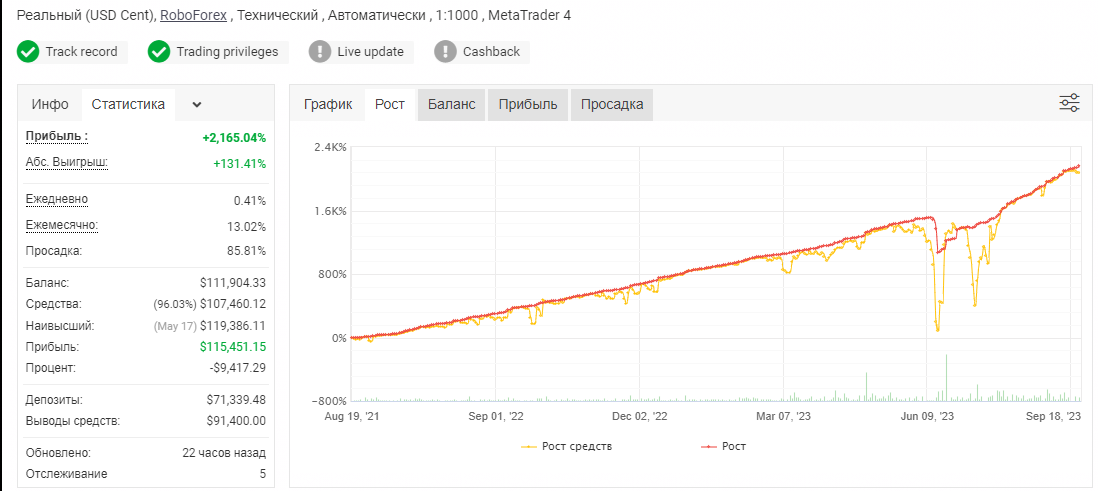The height and width of the screenshot is (491, 1098).
Task: Select the $71,339.48 deposits value
Action: click(236, 400)
